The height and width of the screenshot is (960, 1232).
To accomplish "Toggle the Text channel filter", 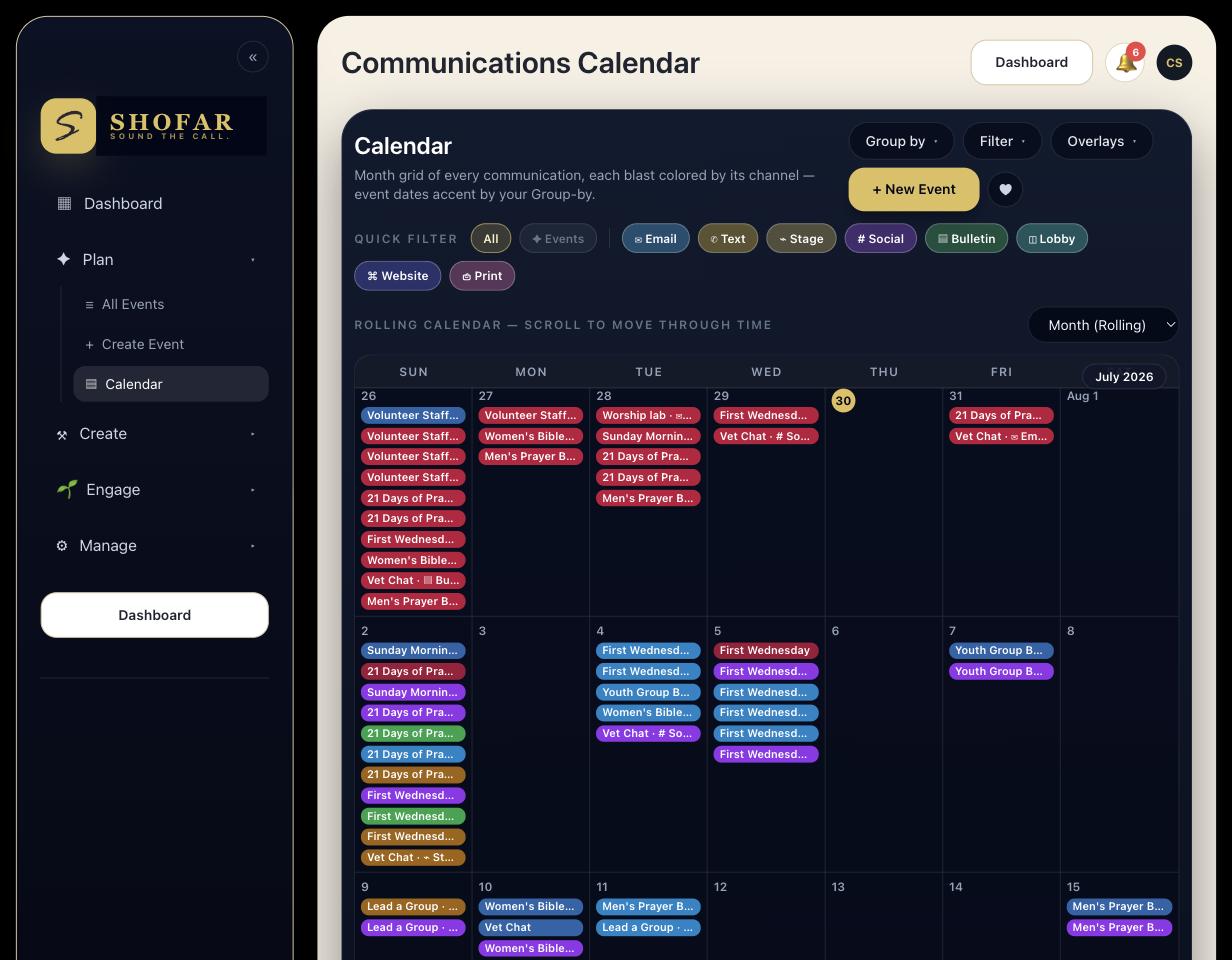I will (x=728, y=239).
